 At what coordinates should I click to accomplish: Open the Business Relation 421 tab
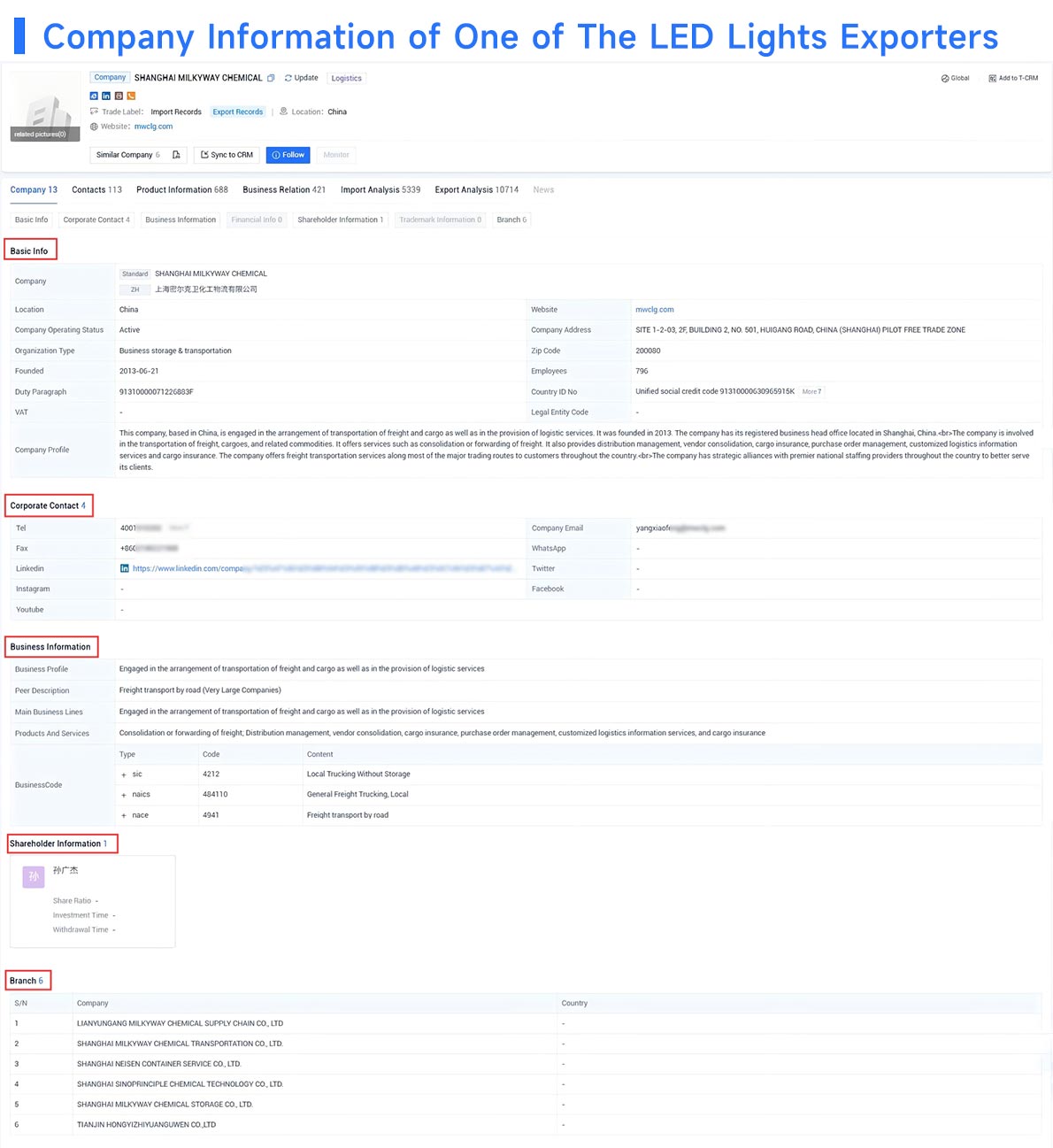(284, 189)
